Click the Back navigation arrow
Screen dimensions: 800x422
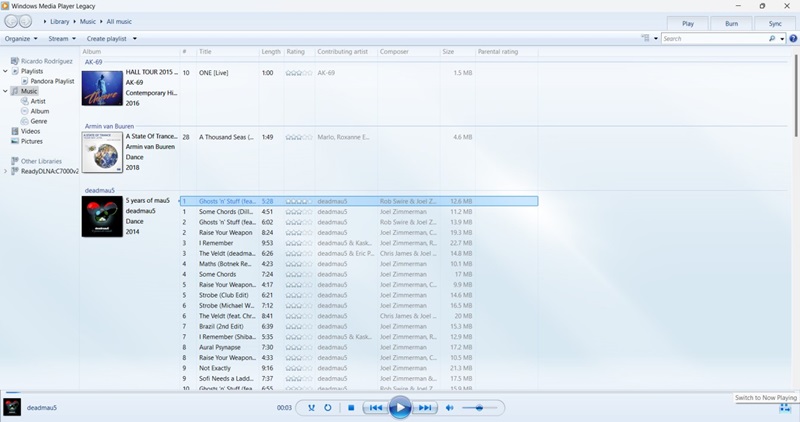click(11, 21)
